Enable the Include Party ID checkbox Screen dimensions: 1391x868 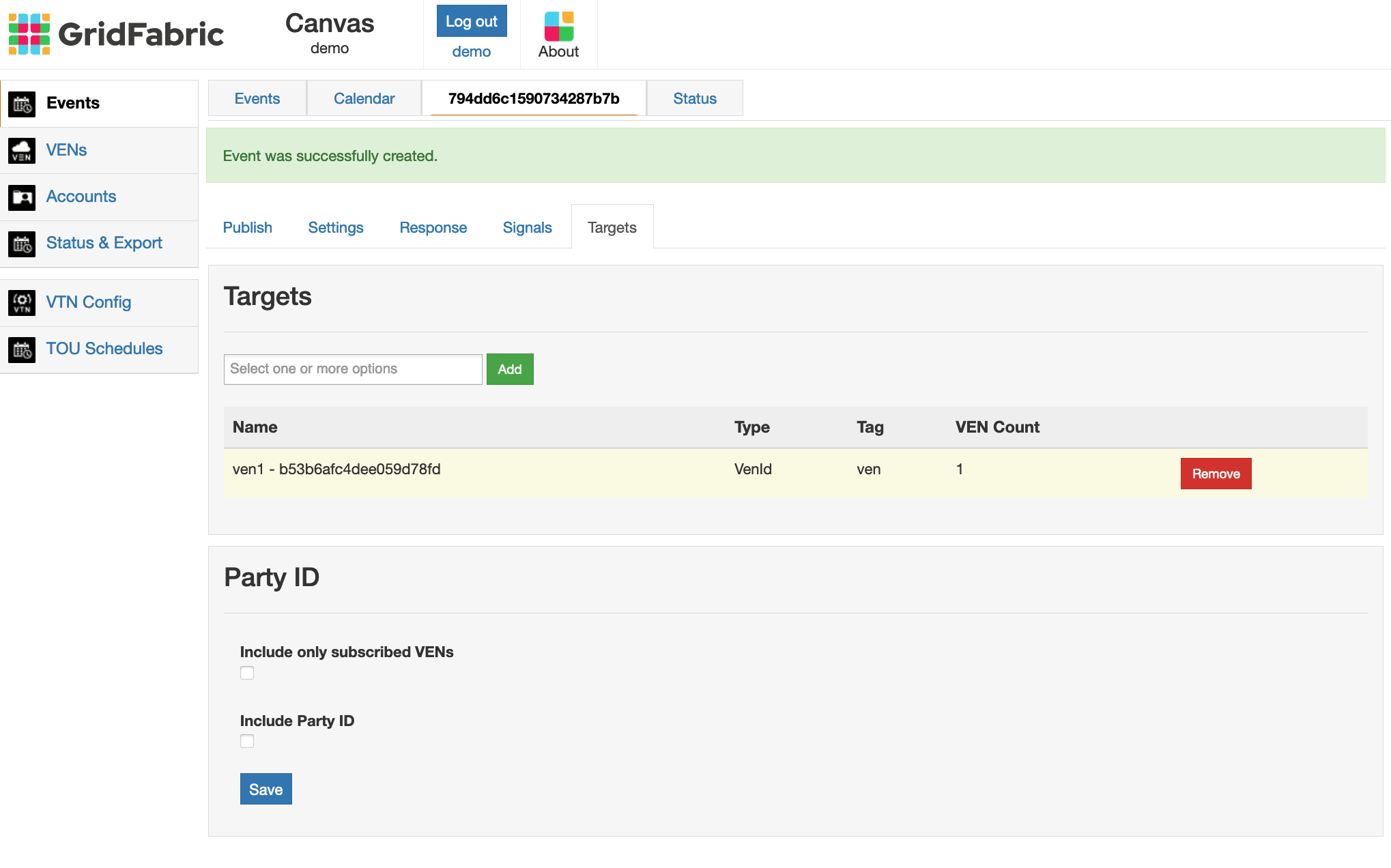click(x=247, y=741)
